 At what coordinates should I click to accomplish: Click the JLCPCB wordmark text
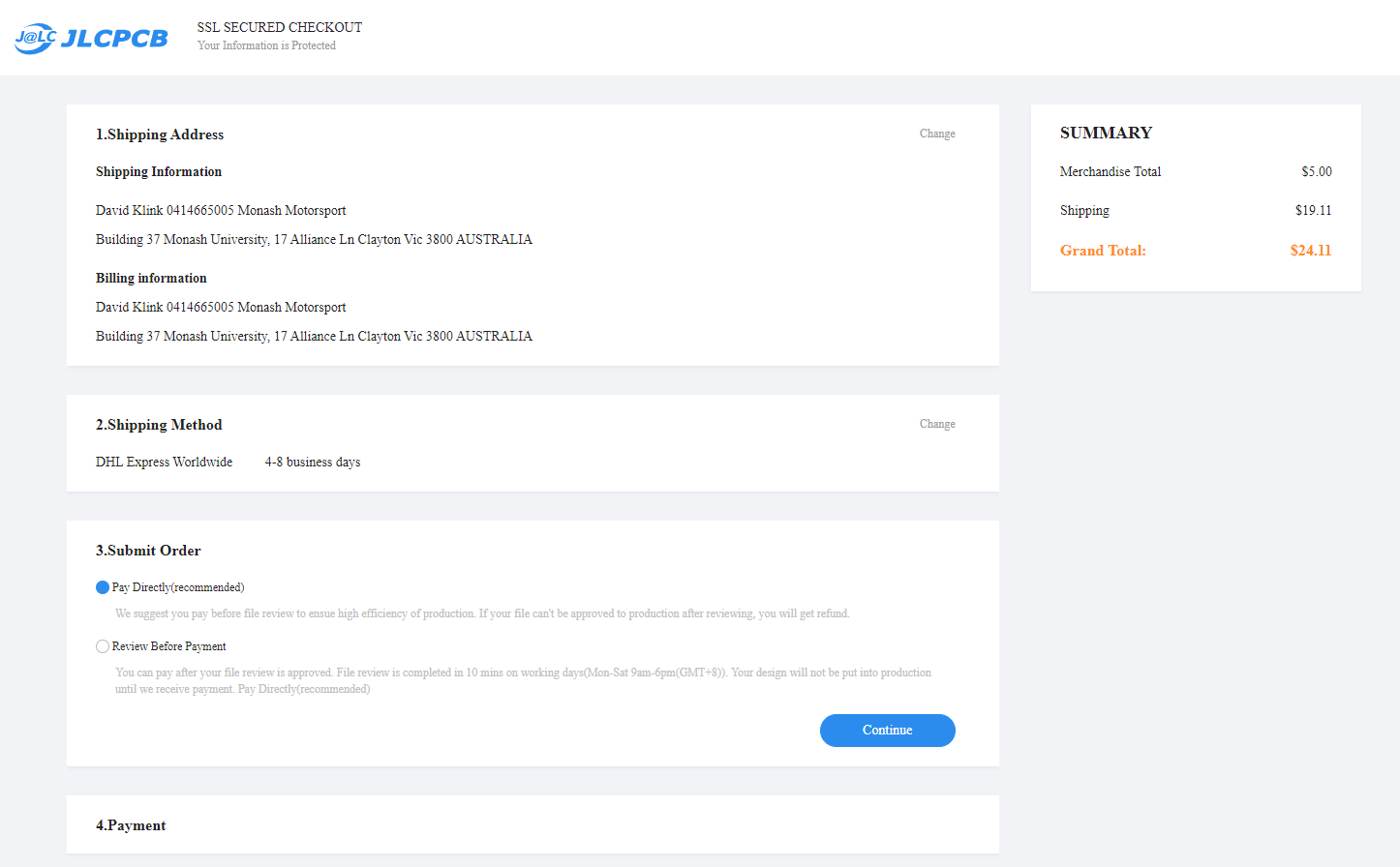coord(114,39)
